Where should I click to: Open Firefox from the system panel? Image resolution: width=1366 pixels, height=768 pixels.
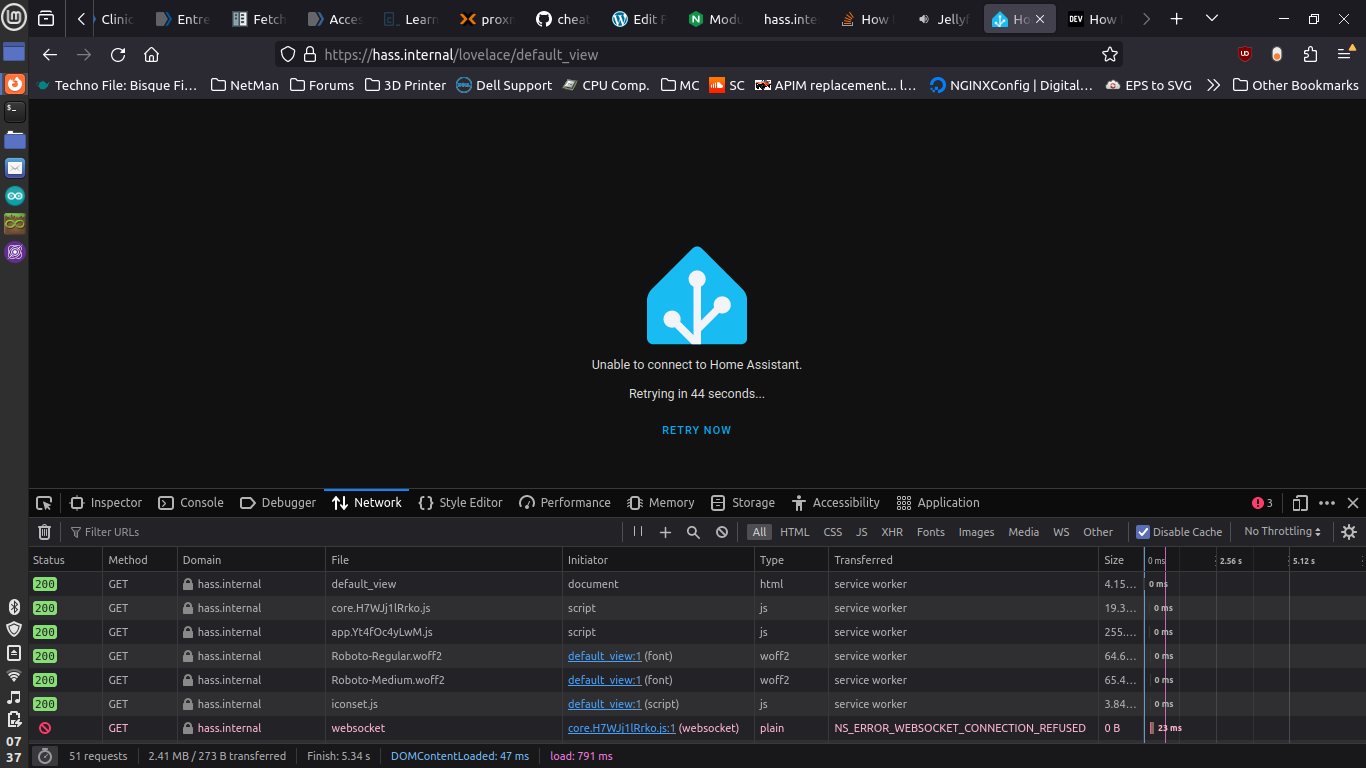click(x=14, y=84)
